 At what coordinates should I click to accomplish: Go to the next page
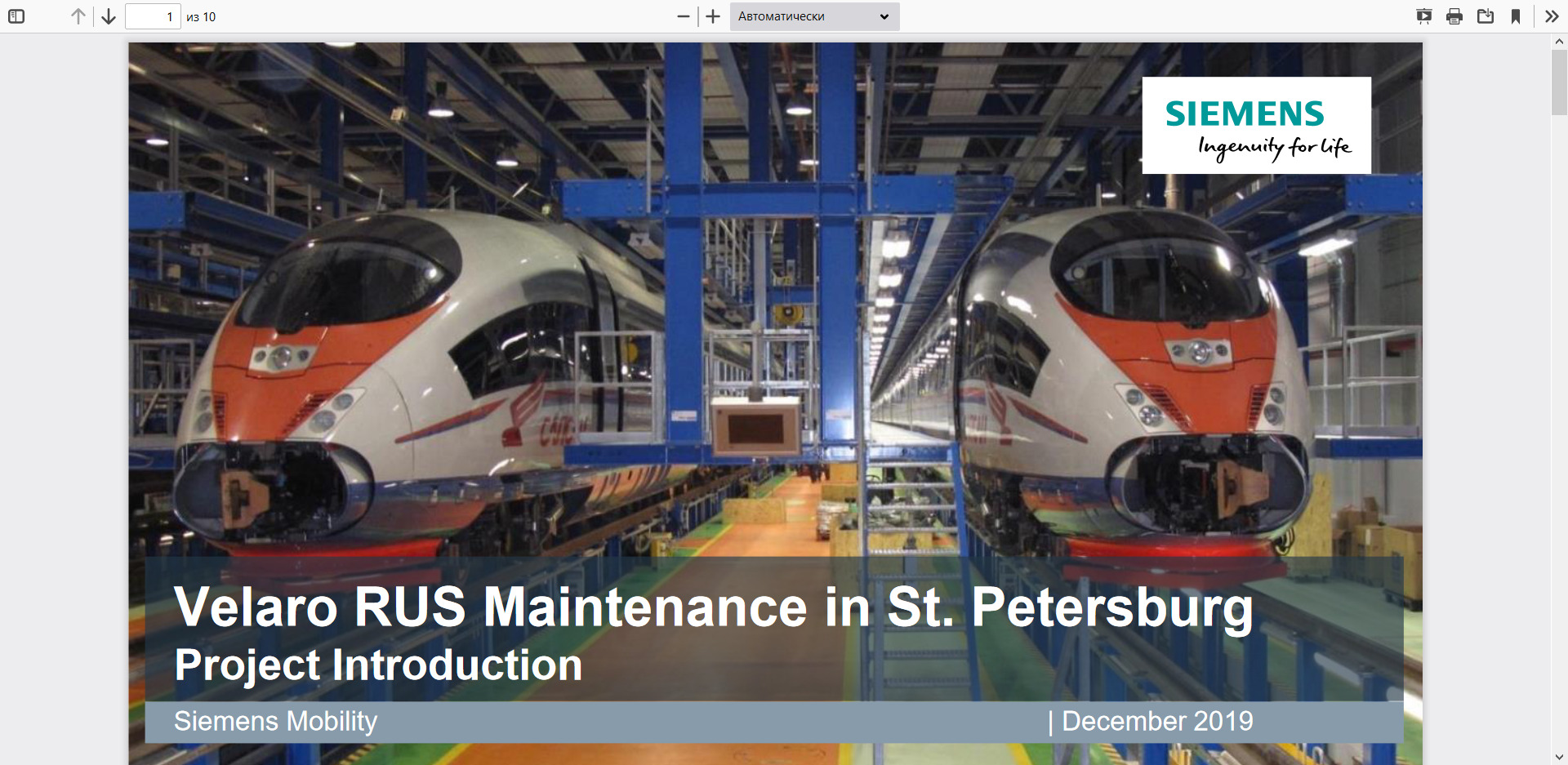click(109, 16)
